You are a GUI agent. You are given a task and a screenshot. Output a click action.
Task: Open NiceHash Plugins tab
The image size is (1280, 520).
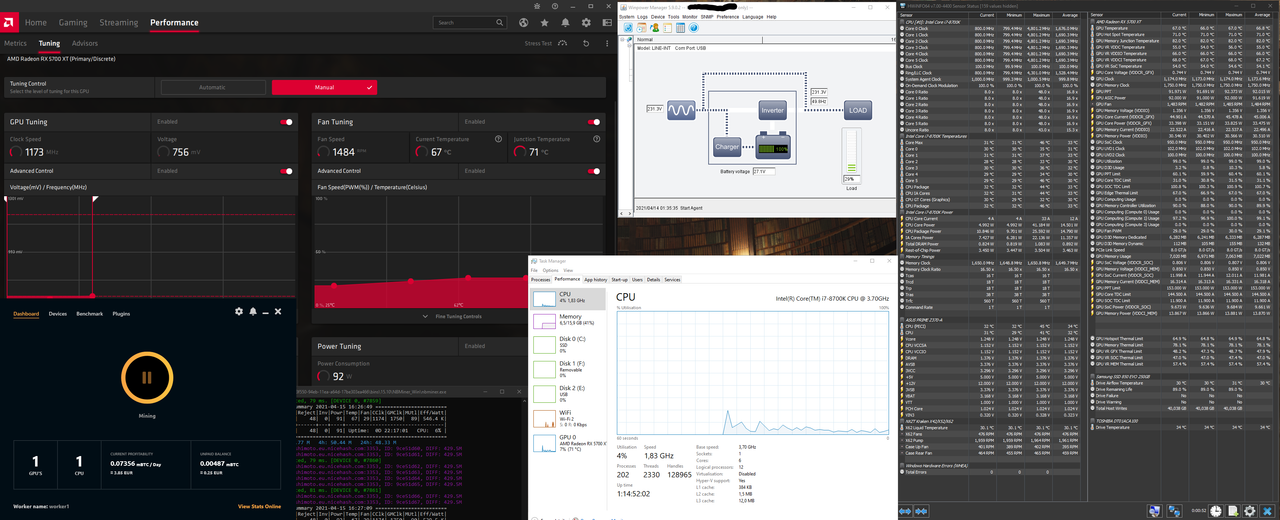pyautogui.click(x=121, y=313)
